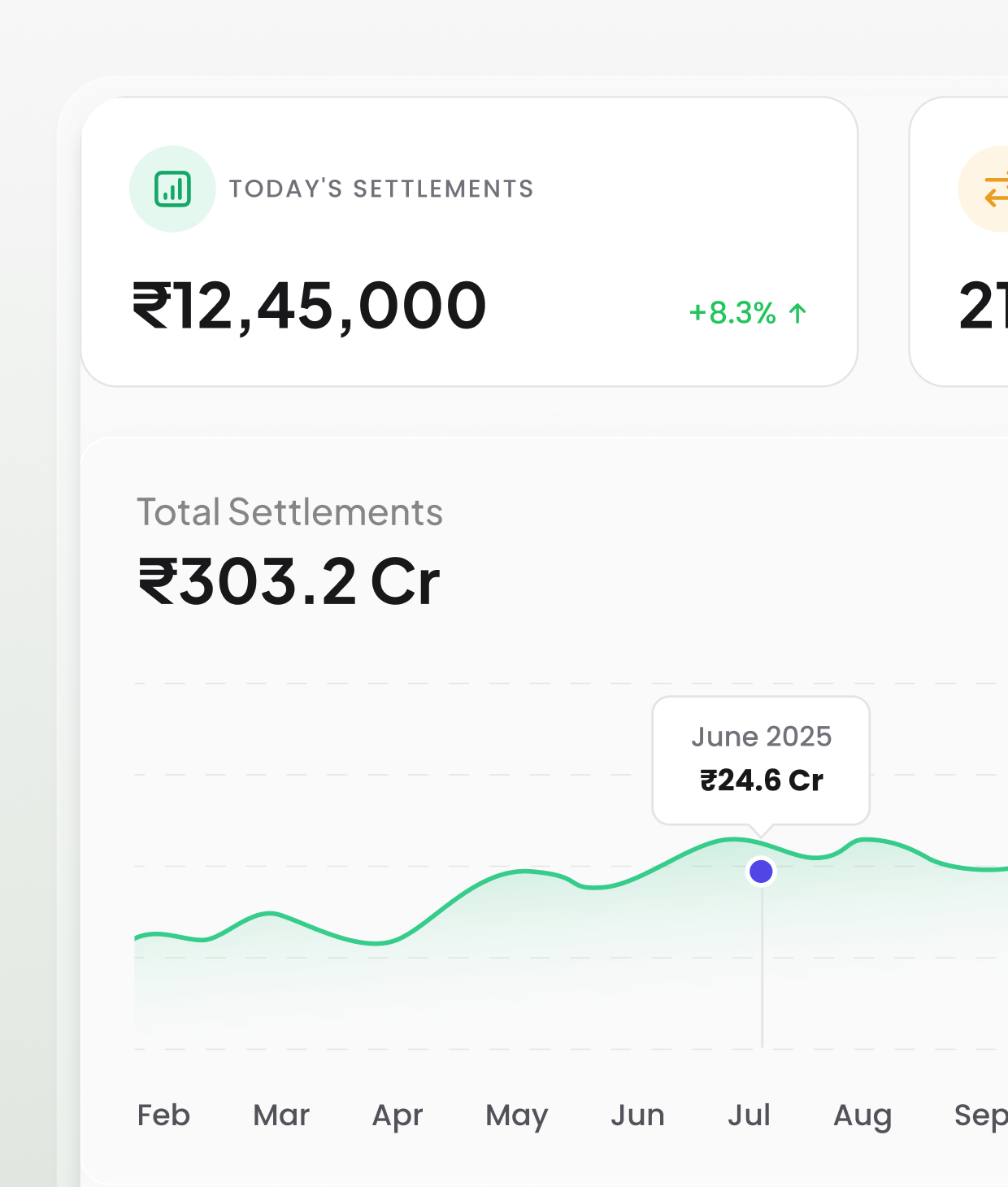Select Sep on the chart axis
The image size is (1008, 1187).
click(981, 1115)
